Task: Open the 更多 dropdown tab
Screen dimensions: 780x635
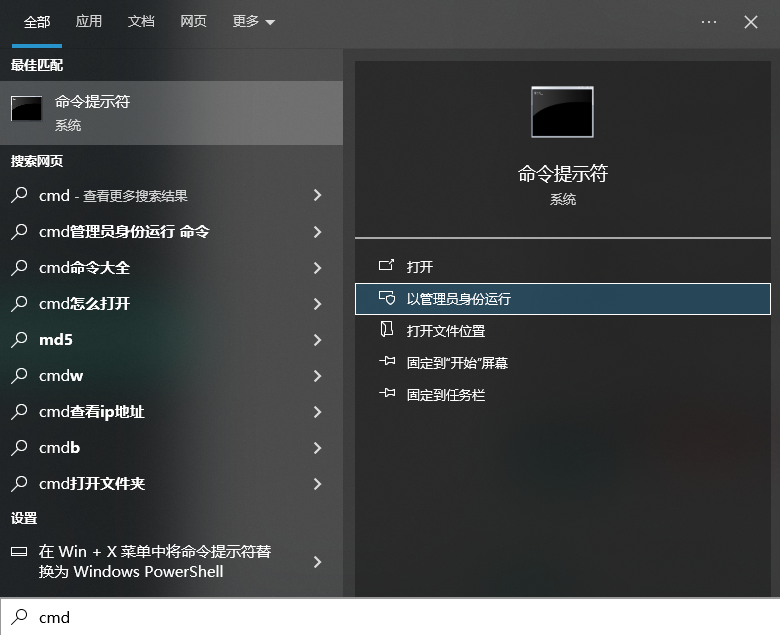Action: point(253,21)
